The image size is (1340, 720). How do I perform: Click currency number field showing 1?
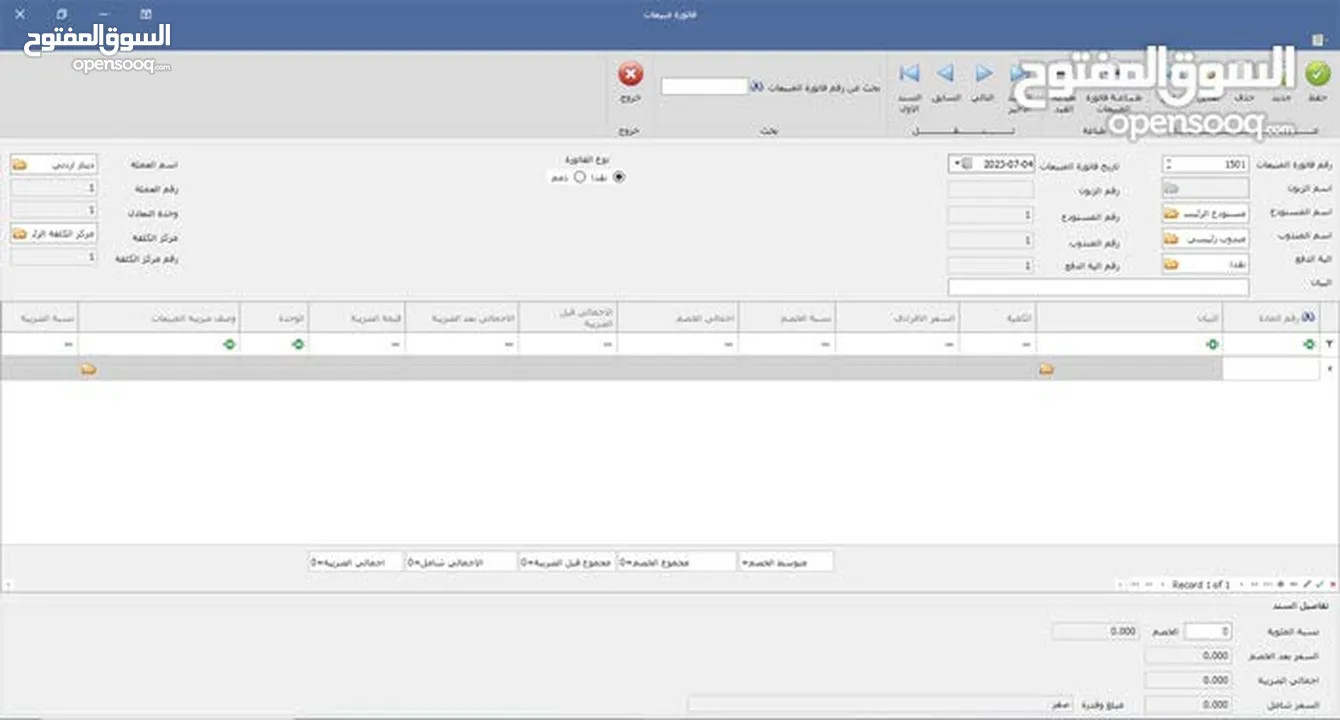(x=54, y=188)
